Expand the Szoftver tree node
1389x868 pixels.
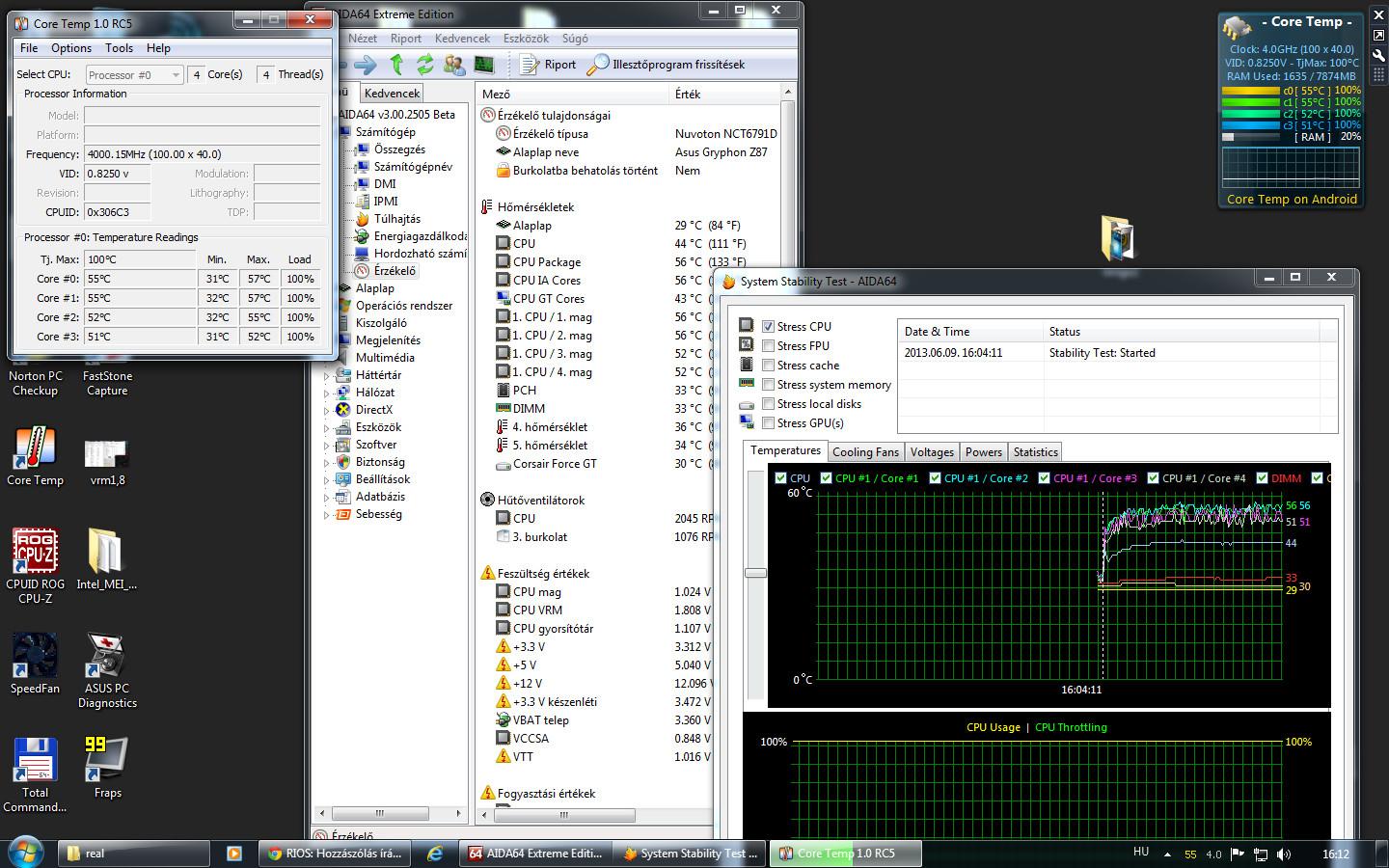(326, 445)
